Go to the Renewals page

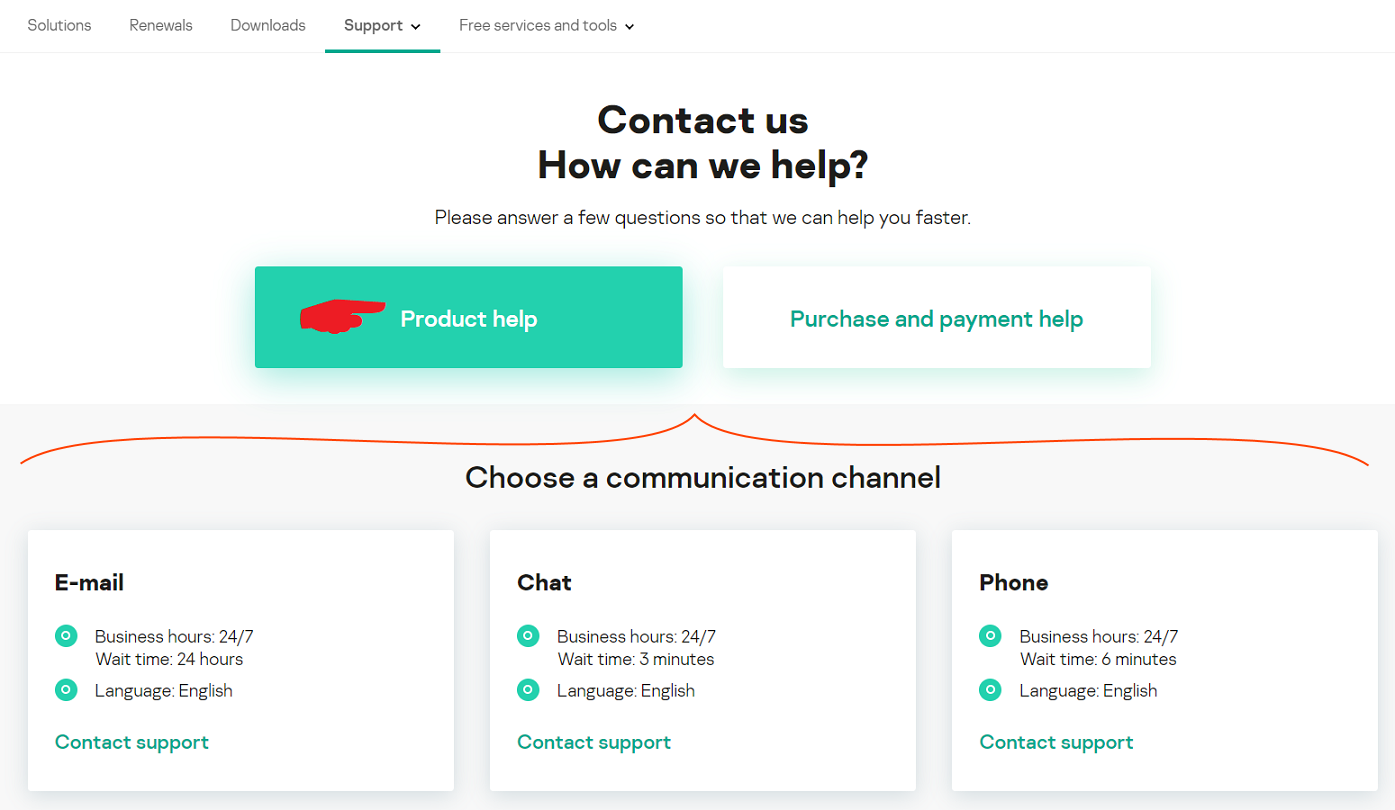click(x=161, y=25)
